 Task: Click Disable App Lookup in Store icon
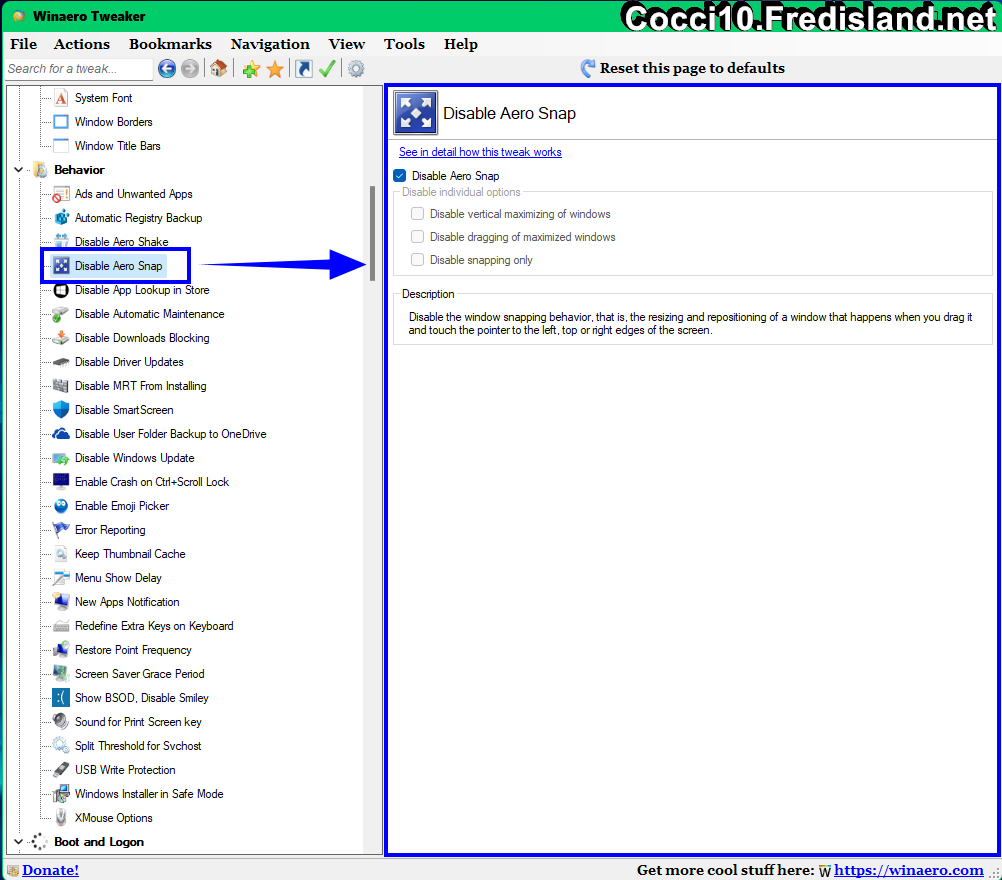tap(61, 291)
